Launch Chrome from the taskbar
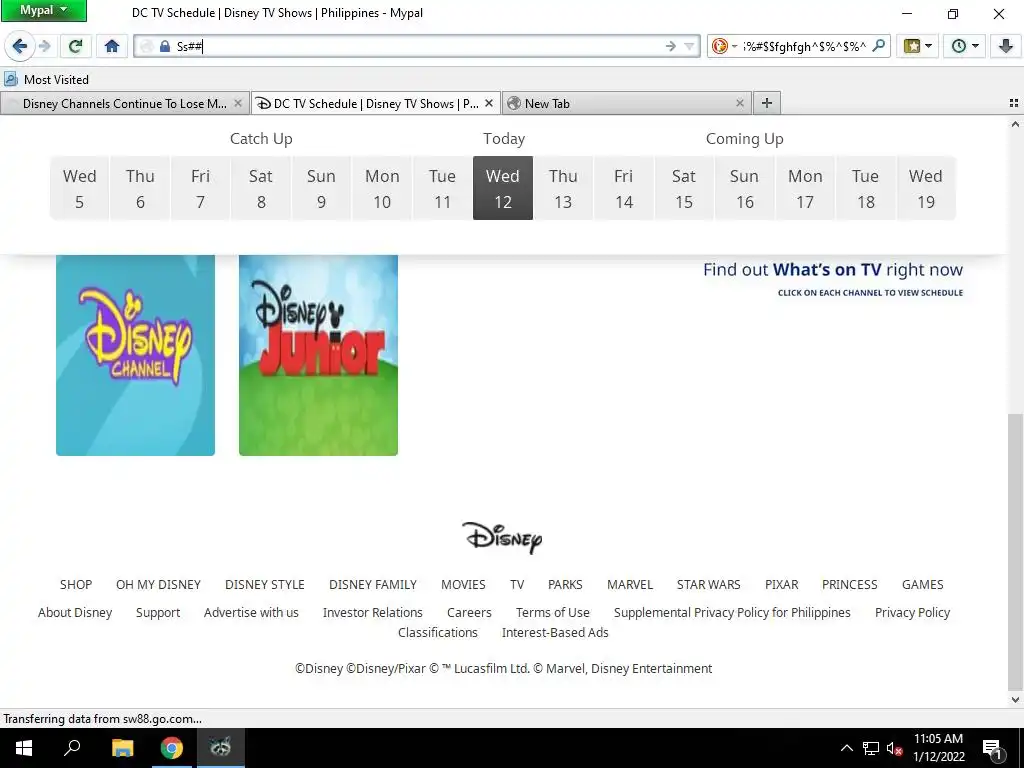 coord(172,748)
